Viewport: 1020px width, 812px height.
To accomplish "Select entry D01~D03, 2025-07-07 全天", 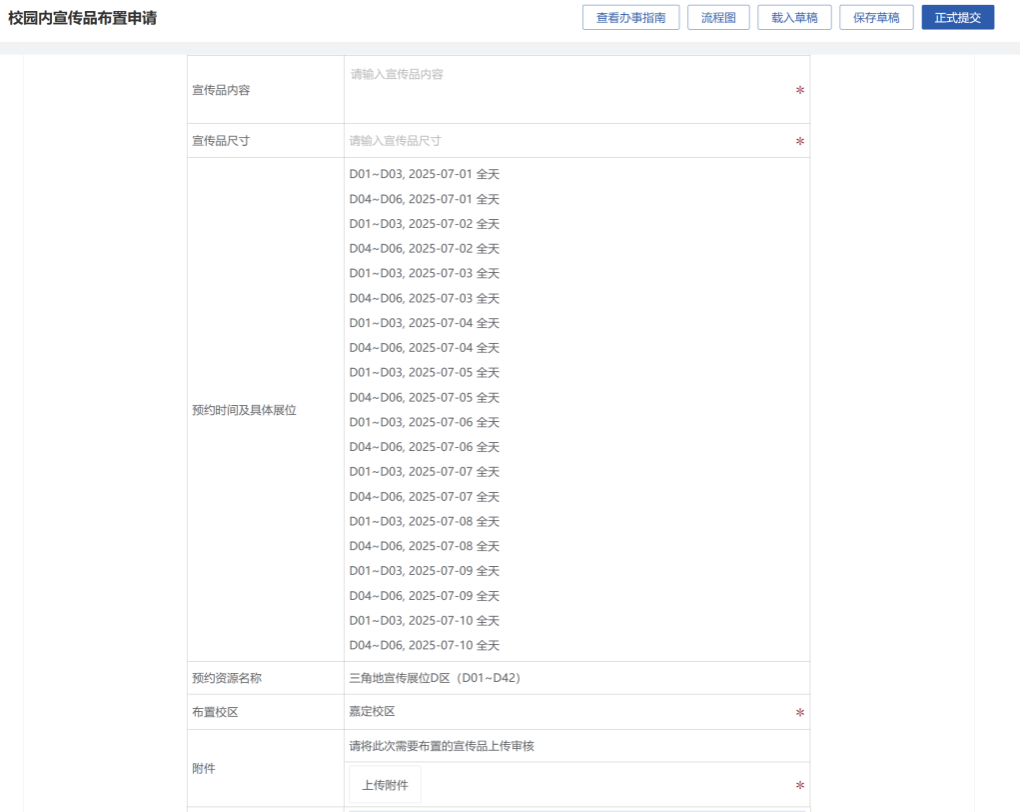I will pos(424,471).
